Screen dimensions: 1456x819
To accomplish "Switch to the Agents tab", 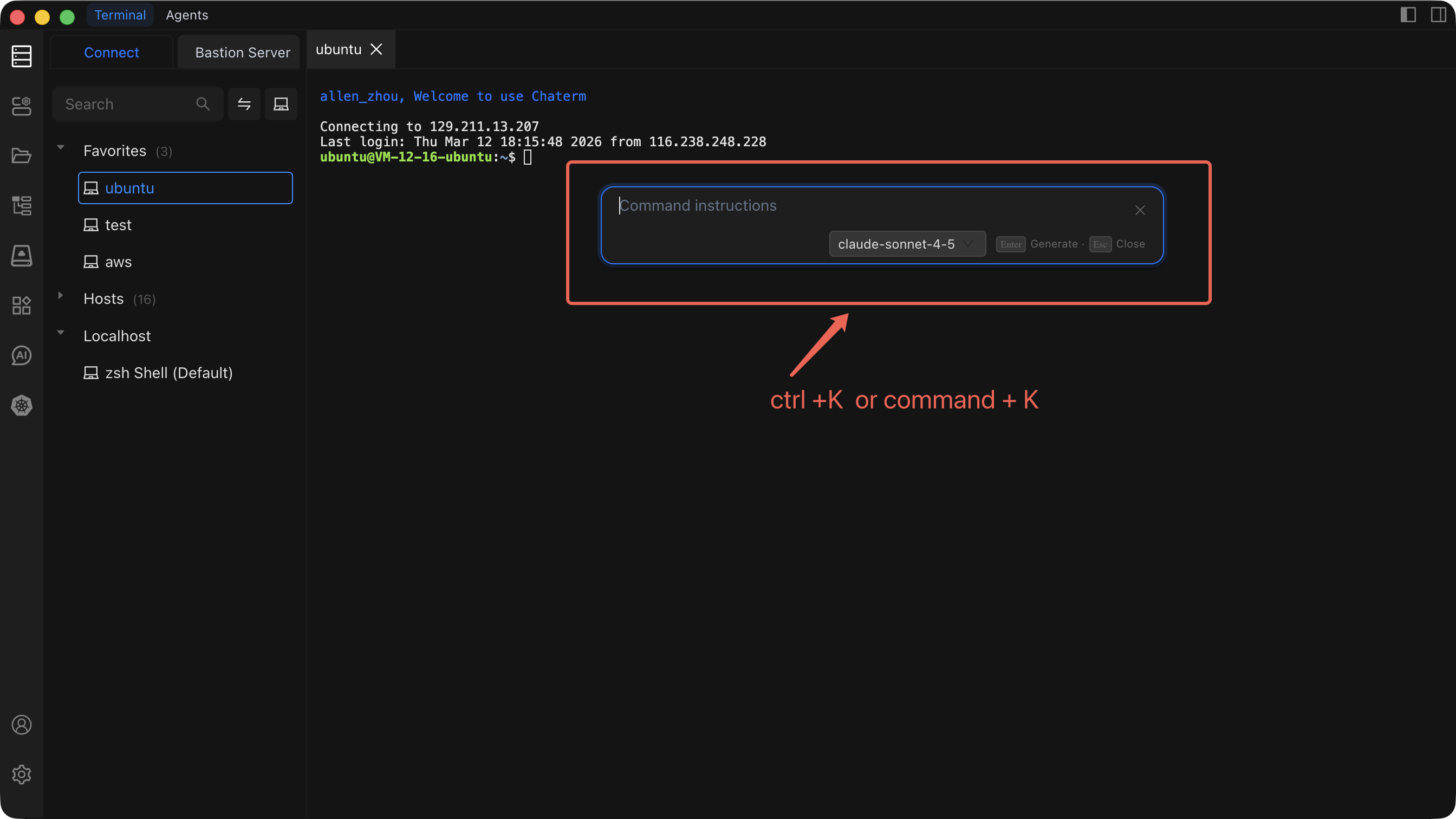I will pos(186,15).
